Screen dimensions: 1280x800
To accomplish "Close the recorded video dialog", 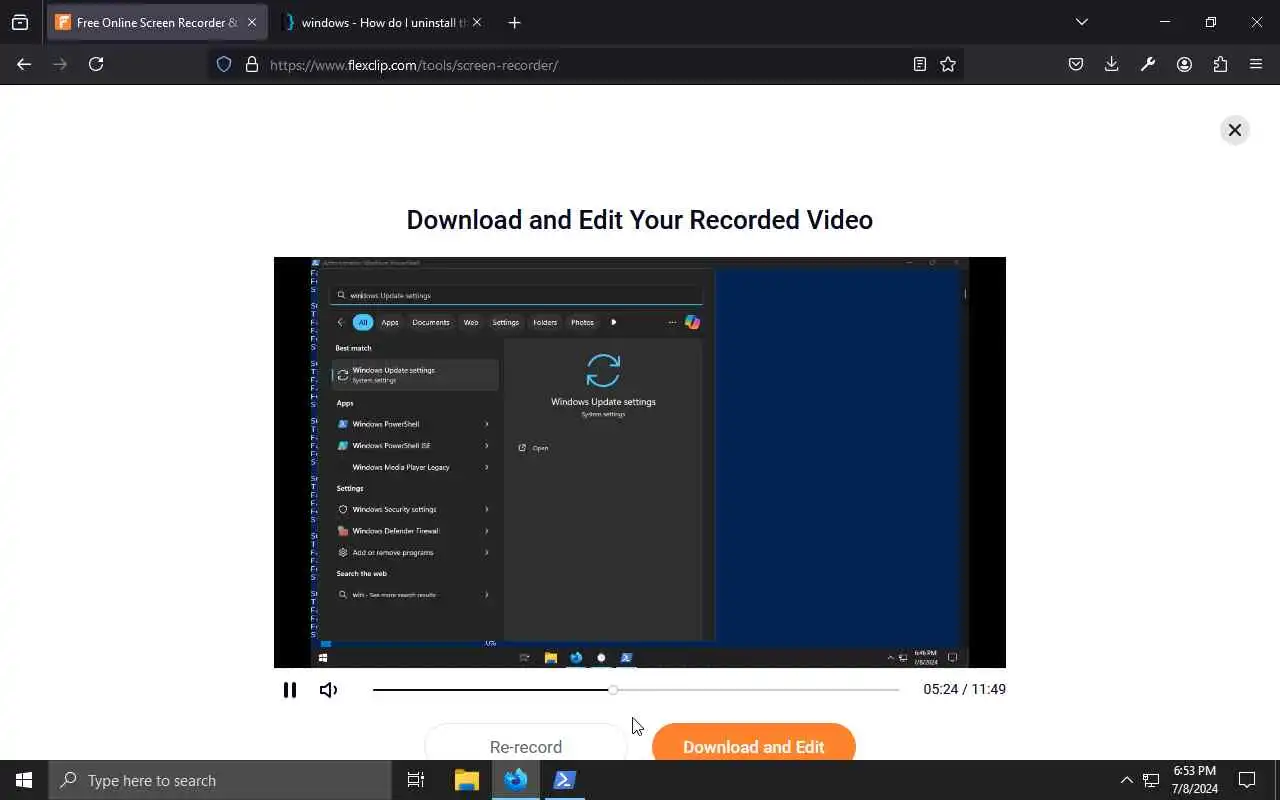I will point(1235,130).
